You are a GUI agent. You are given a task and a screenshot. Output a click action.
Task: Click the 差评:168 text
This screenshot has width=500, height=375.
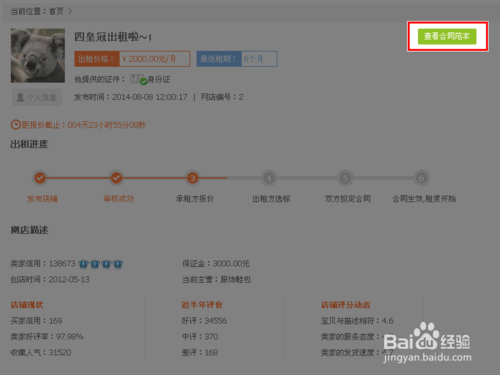point(200,352)
